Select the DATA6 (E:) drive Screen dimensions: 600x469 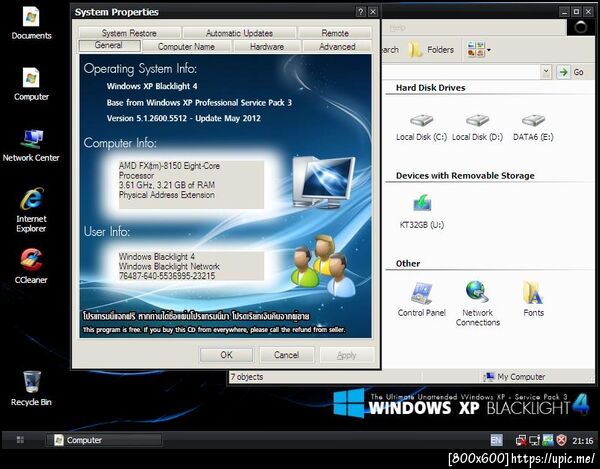point(533,127)
